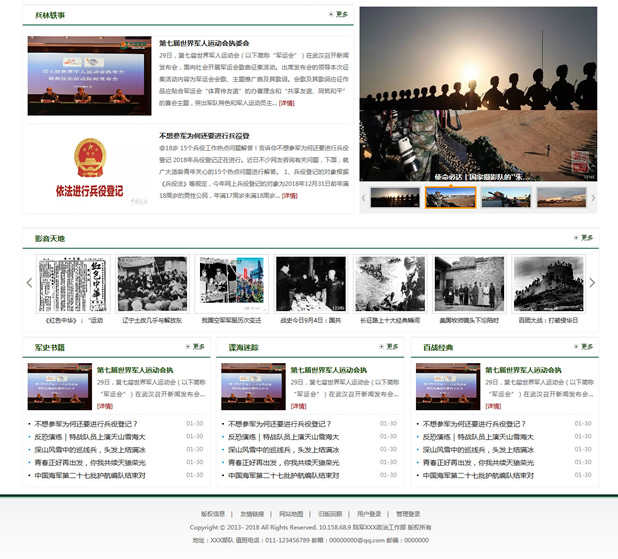
Task: Click the previous arrow in slideshow thumbnail strip
Action: click(365, 197)
